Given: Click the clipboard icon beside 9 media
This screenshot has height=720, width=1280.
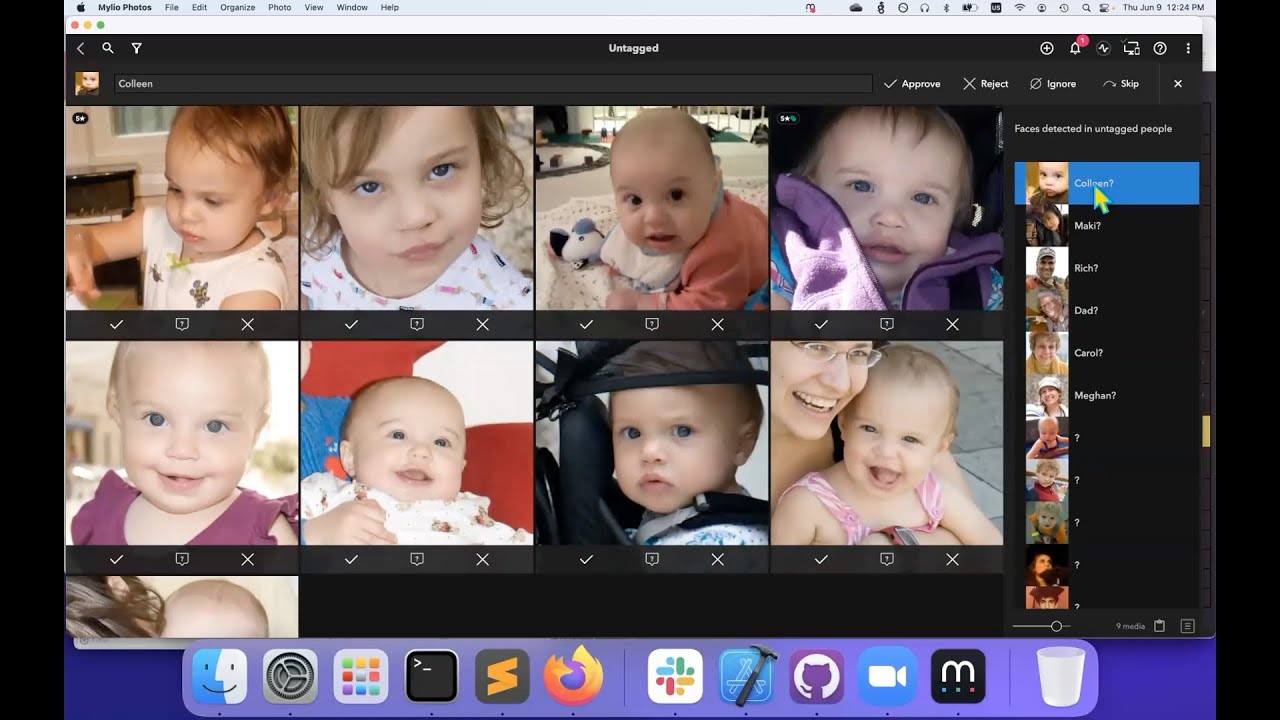Looking at the screenshot, I should [x=1160, y=626].
